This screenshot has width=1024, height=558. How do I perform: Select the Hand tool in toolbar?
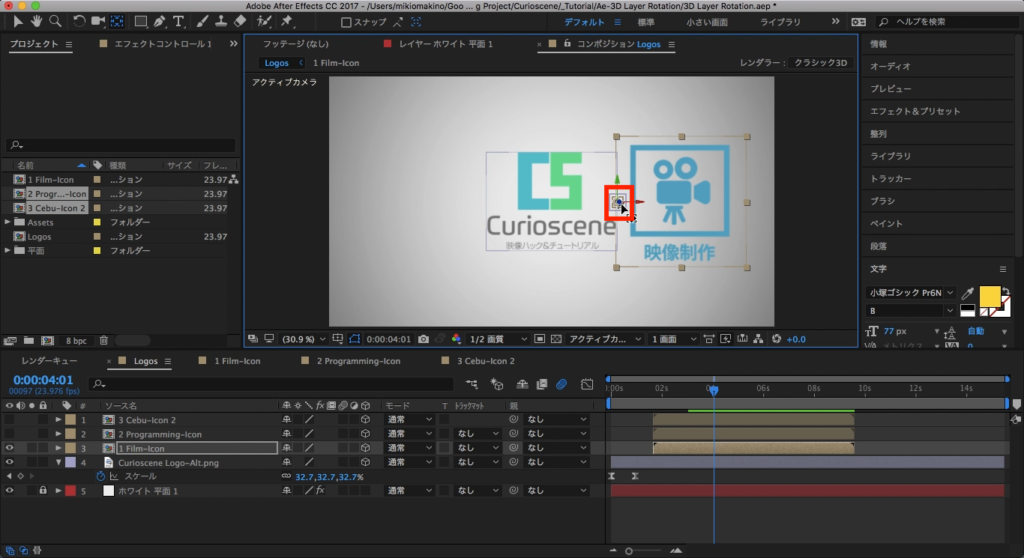(x=37, y=21)
